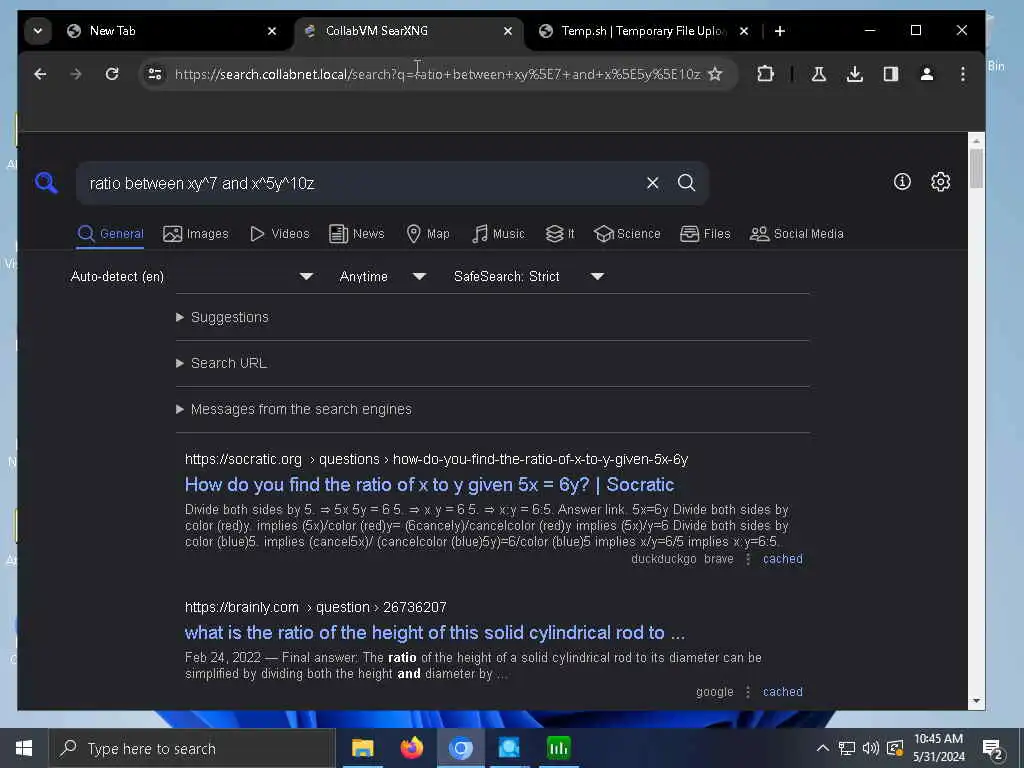Open Chrome Labs flask icon
Viewport: 1024px width, 768px height.
818,74
